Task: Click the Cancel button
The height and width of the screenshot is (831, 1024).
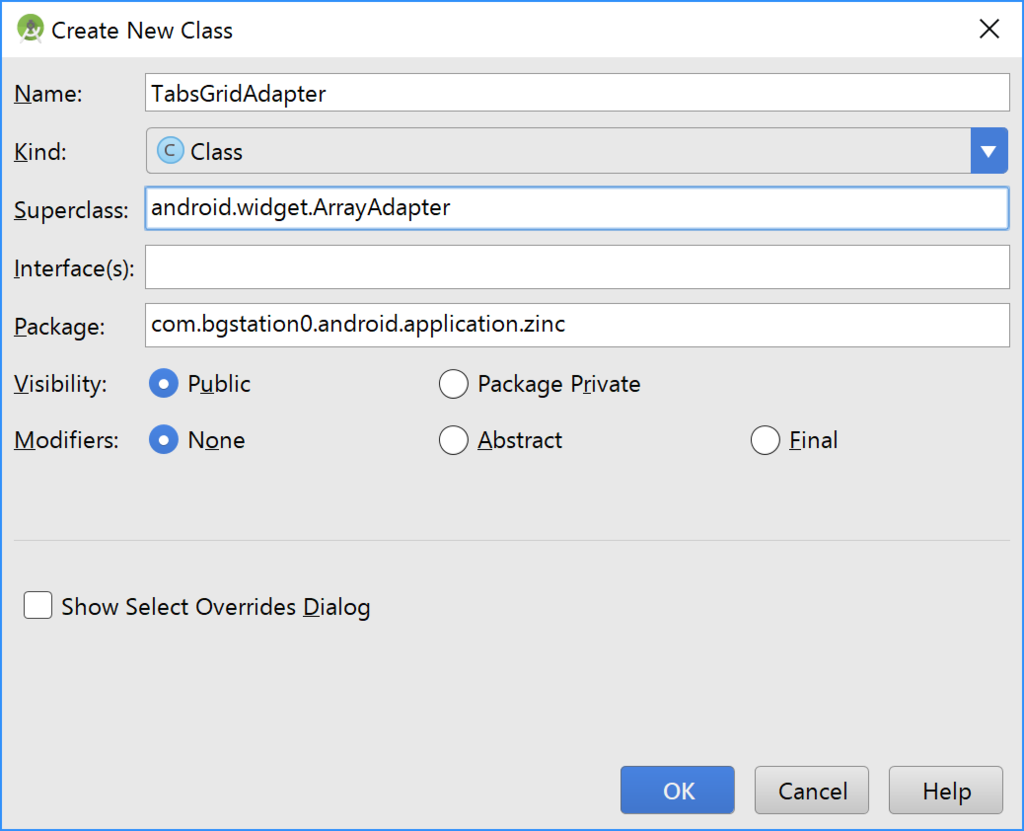Action: coord(813,791)
